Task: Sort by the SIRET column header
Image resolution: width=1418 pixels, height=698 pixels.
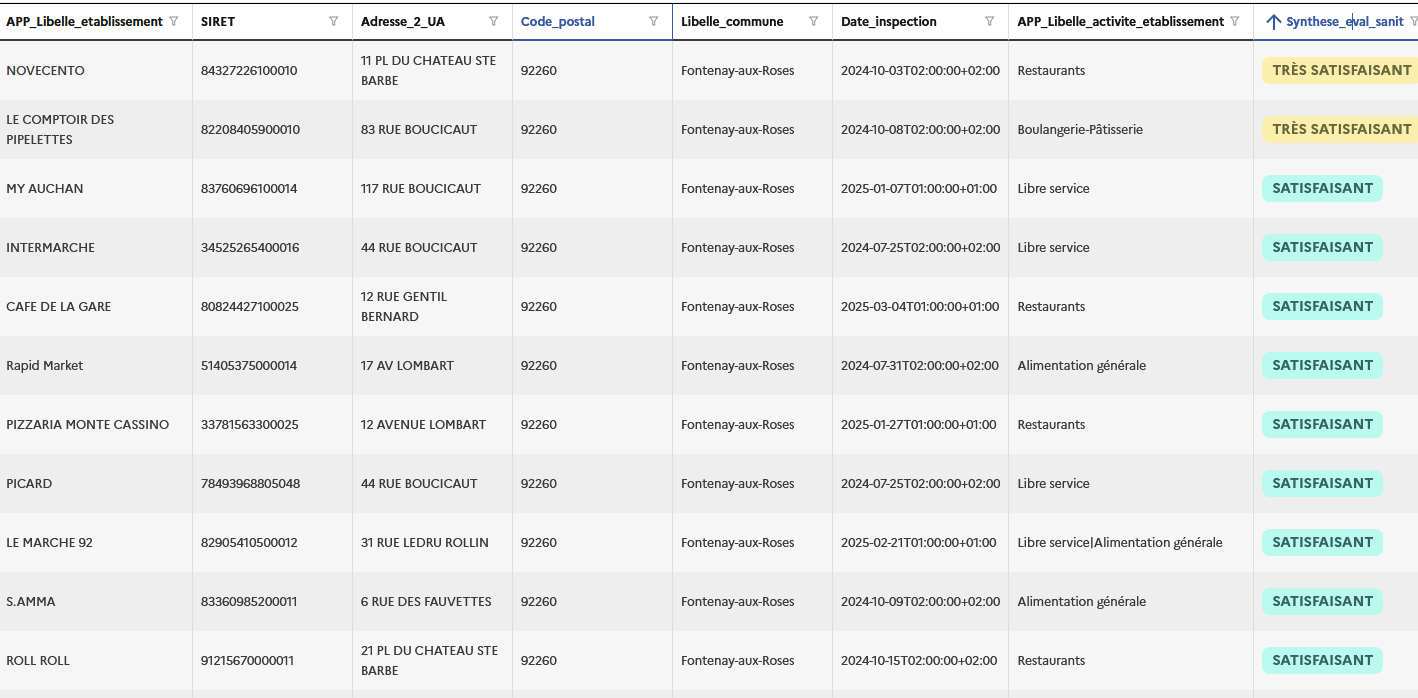Action: point(218,21)
